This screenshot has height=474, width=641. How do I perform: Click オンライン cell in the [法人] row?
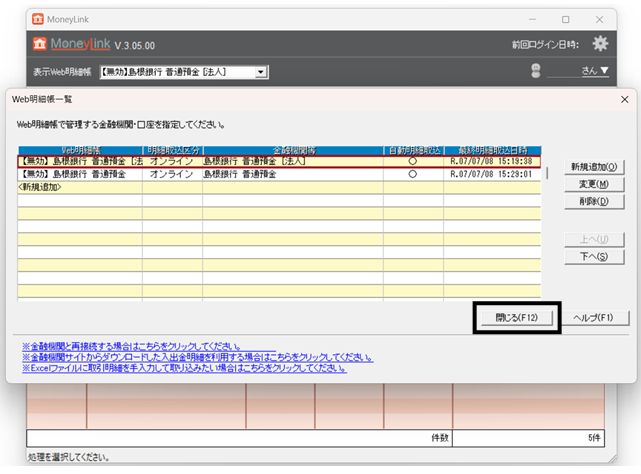tap(171, 162)
